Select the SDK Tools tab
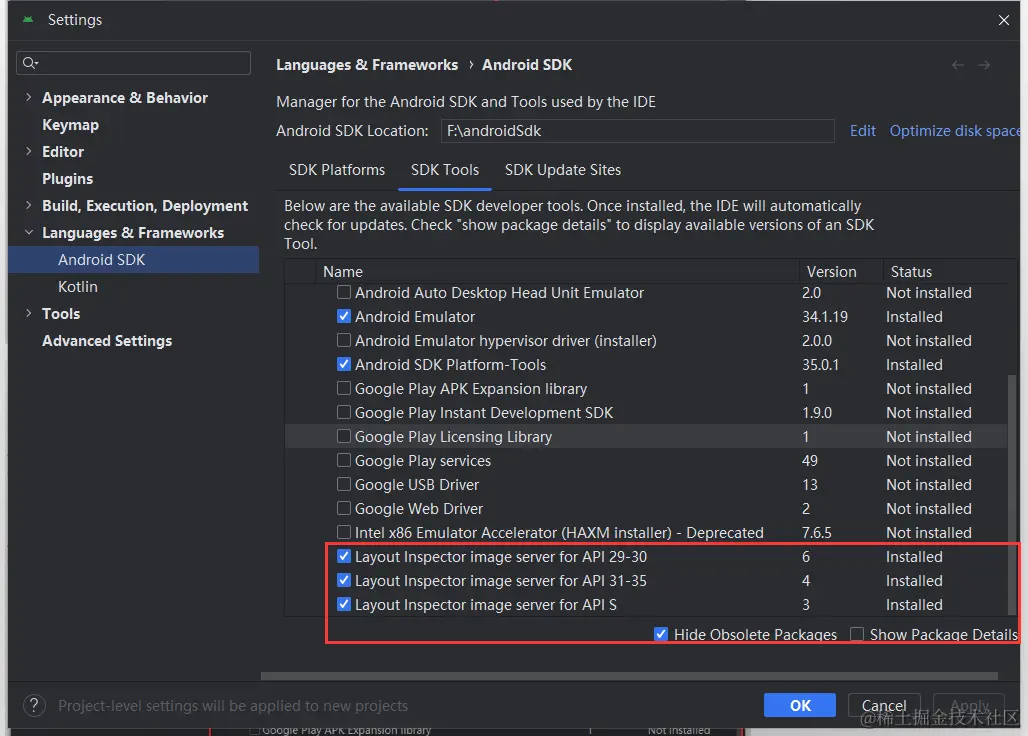1028x736 pixels. coord(445,170)
